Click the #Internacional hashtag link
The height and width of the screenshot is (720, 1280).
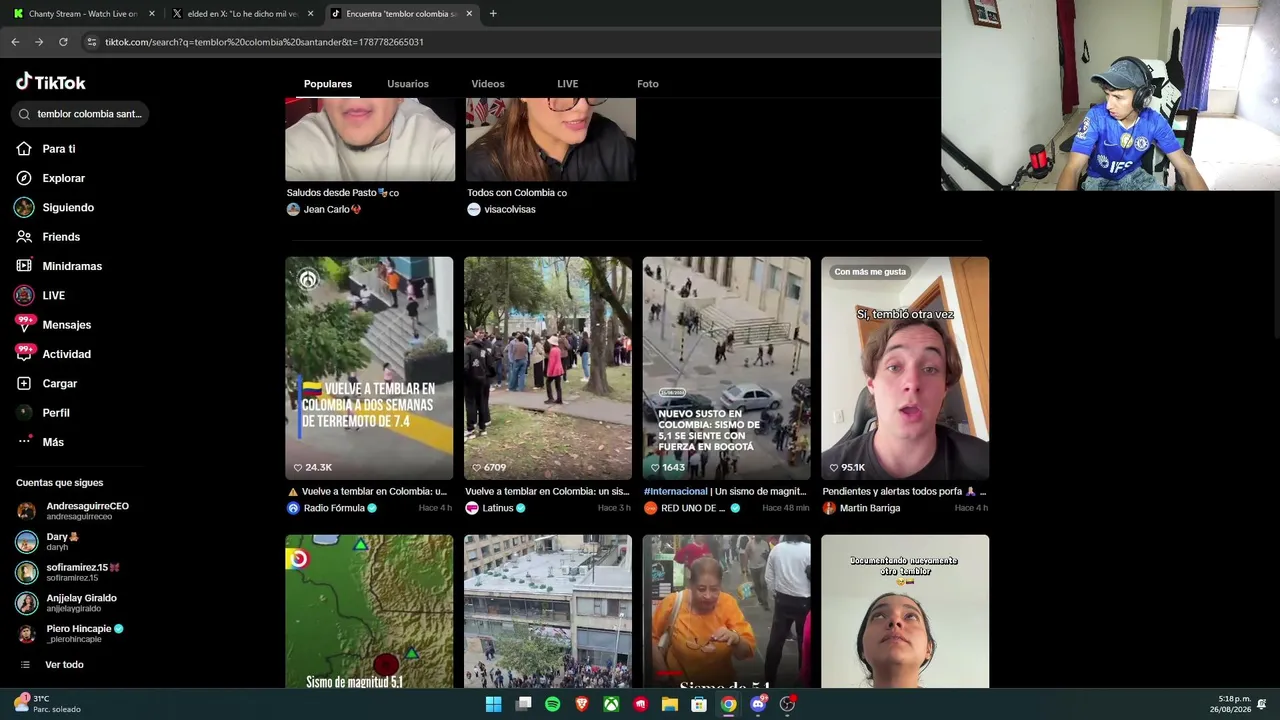[x=676, y=491]
